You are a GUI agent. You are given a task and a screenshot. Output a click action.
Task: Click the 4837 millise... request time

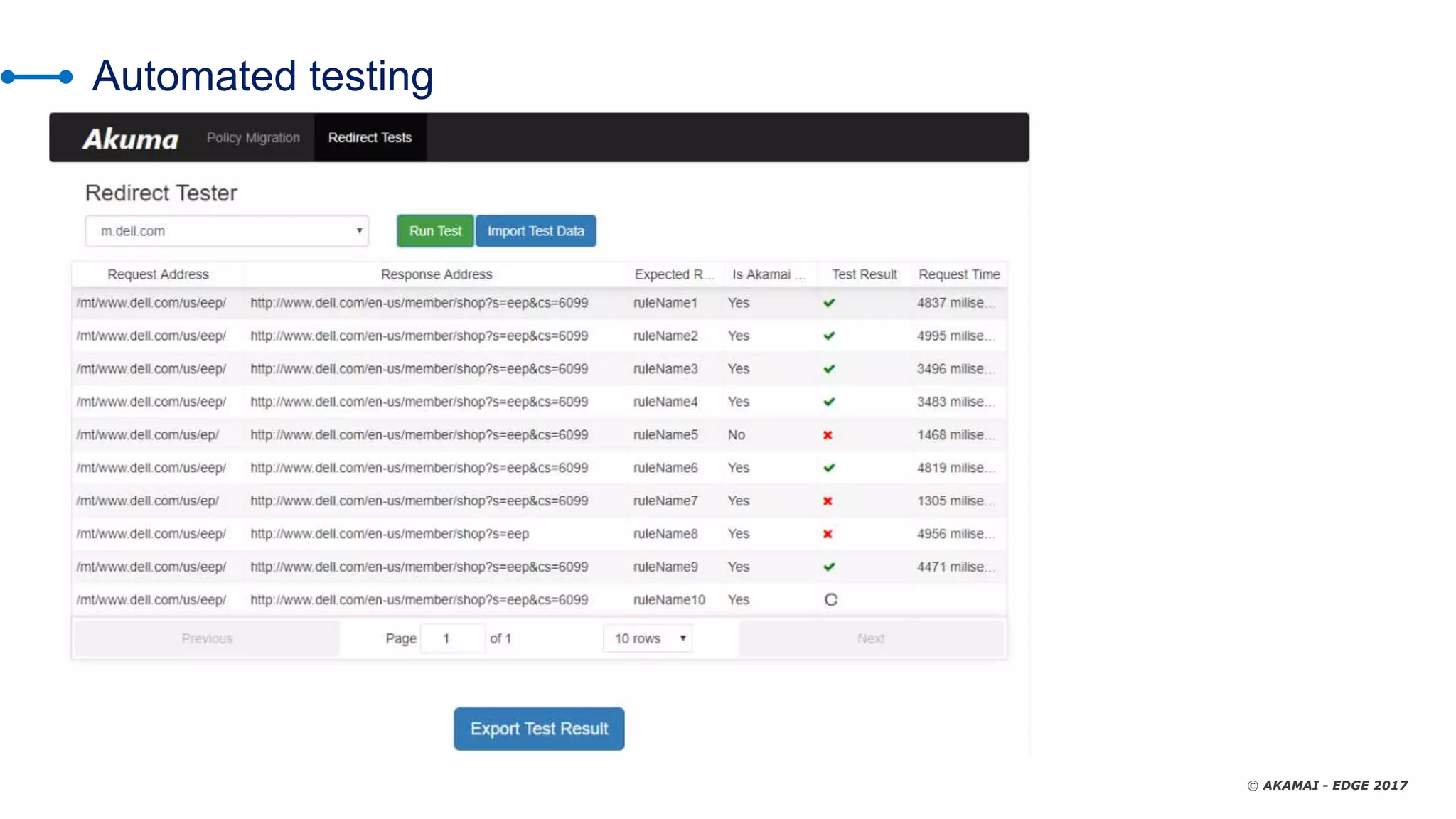[x=955, y=303]
